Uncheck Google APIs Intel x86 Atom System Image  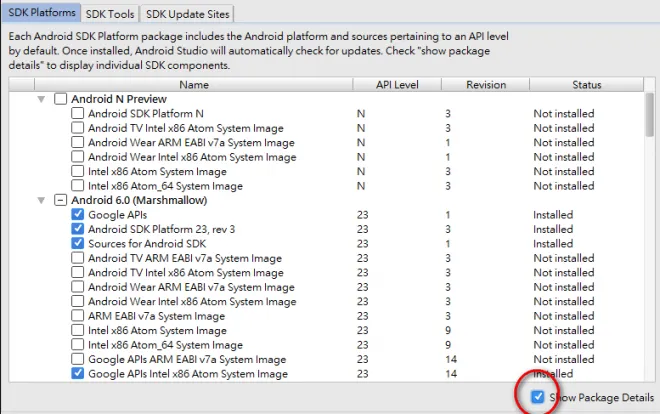(77, 373)
